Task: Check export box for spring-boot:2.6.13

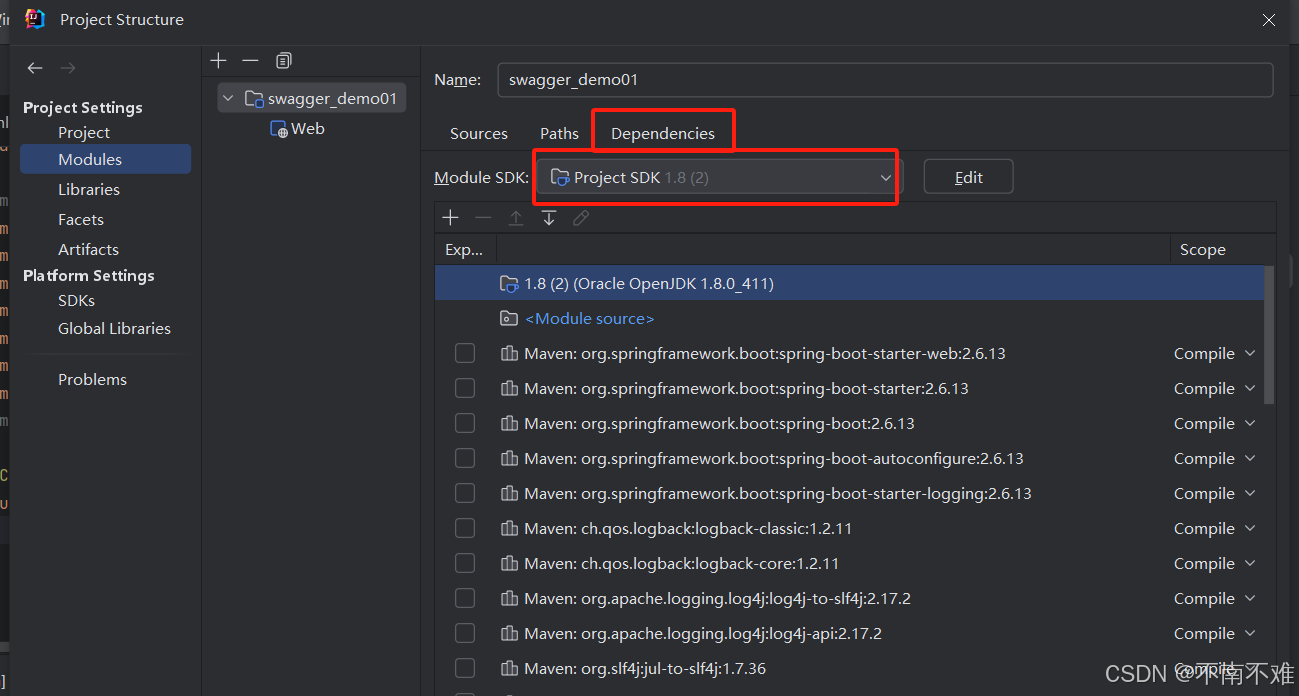Action: tap(465, 423)
